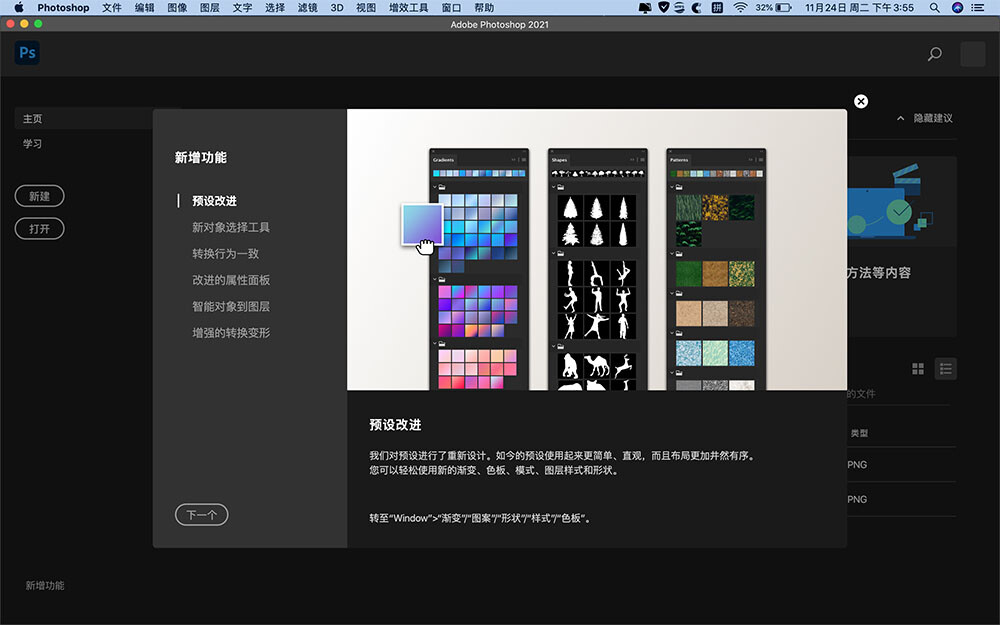The width and height of the screenshot is (1000, 625).
Task: Open the 3D menu
Action: tap(337, 8)
